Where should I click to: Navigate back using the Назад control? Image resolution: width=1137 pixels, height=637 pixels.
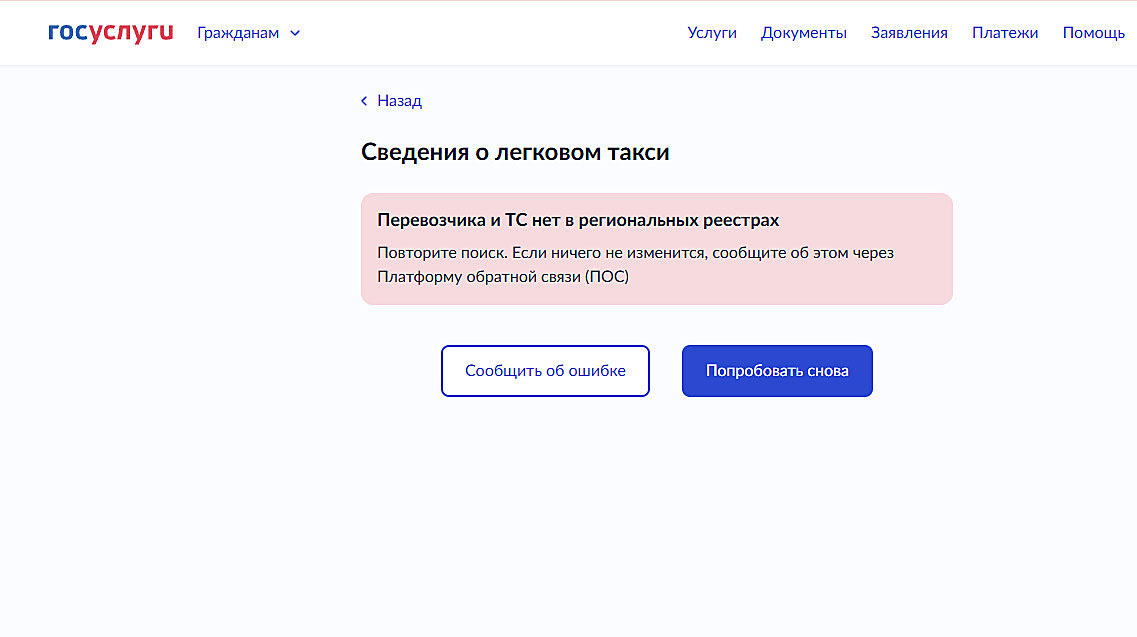tap(390, 101)
